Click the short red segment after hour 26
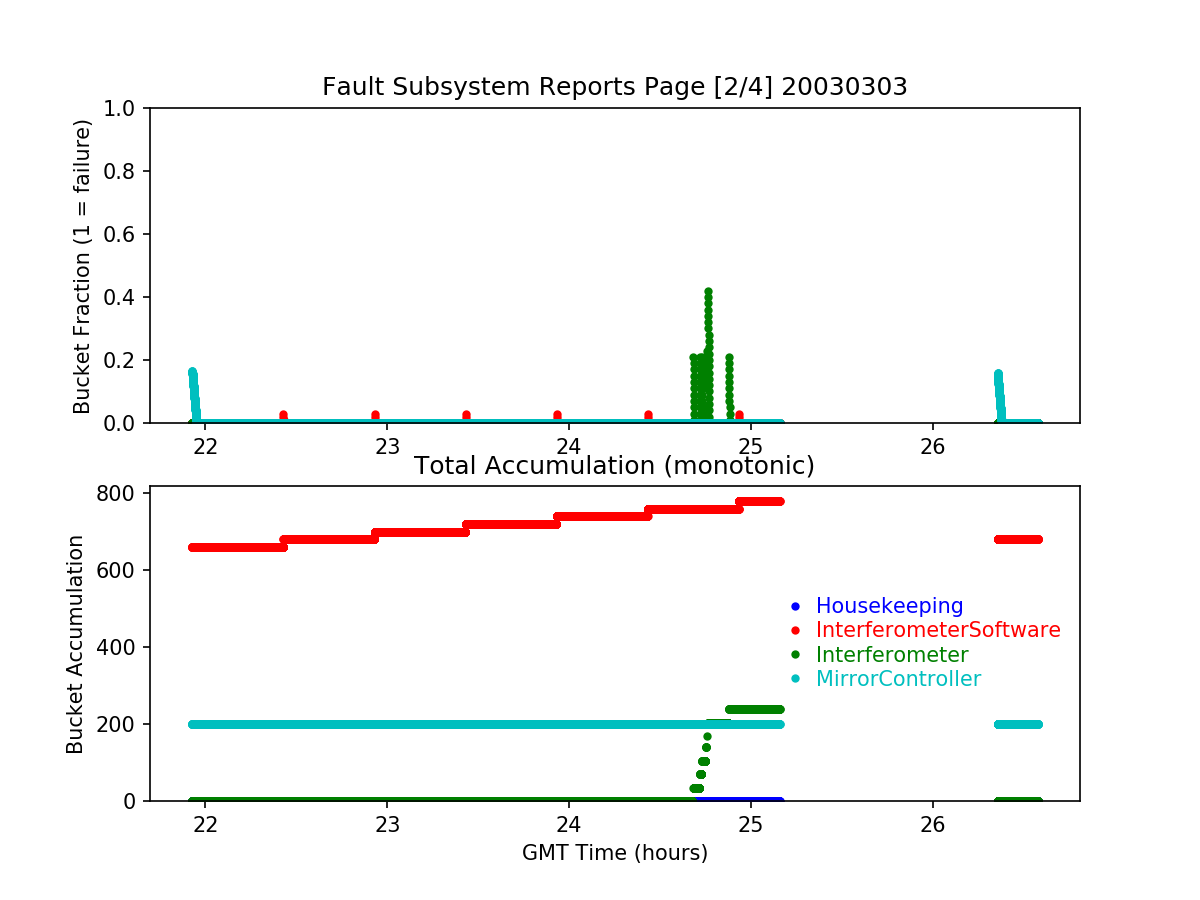Screen dimensions: 1200x900 pyautogui.click(x=1018, y=539)
